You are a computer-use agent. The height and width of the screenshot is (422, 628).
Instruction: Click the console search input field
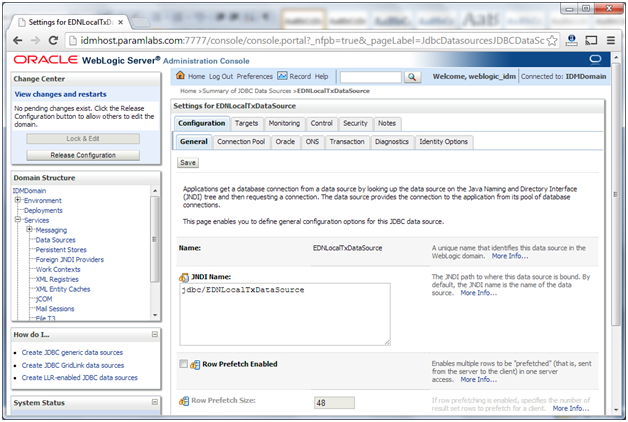371,77
